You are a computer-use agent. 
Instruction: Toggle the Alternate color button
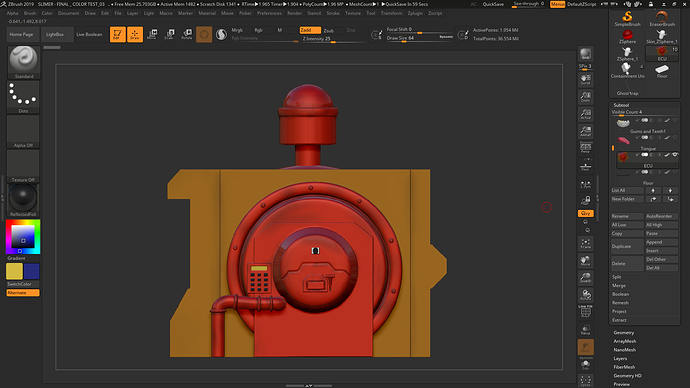click(x=23, y=293)
